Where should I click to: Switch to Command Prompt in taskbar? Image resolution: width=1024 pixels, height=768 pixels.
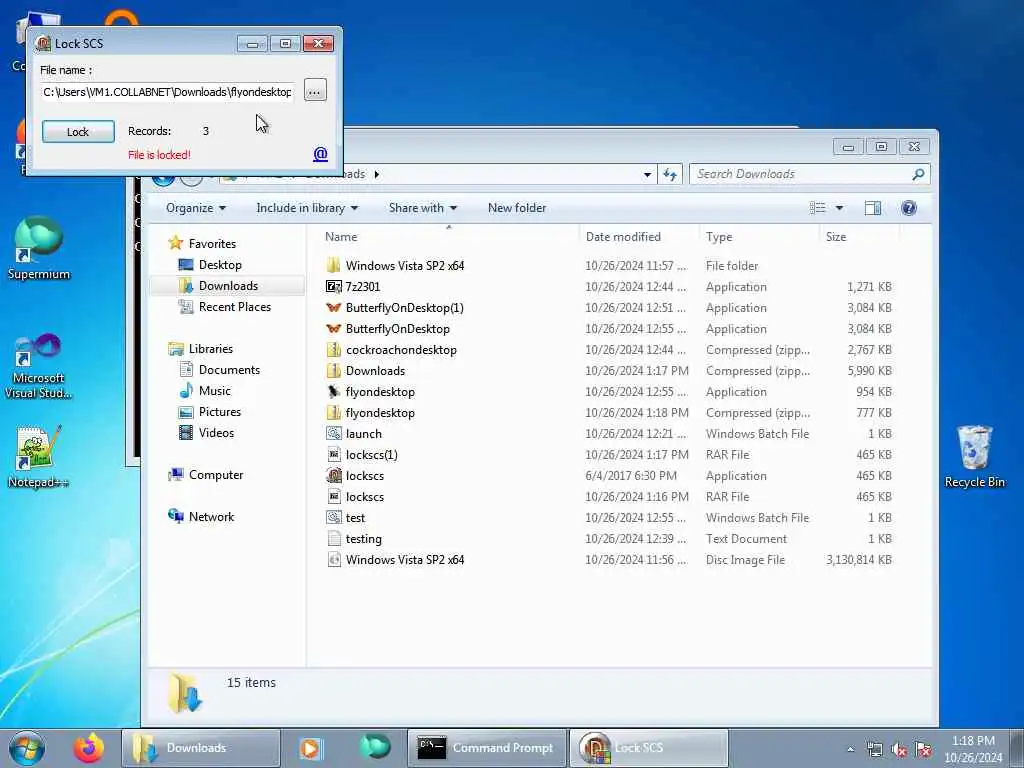(487, 748)
